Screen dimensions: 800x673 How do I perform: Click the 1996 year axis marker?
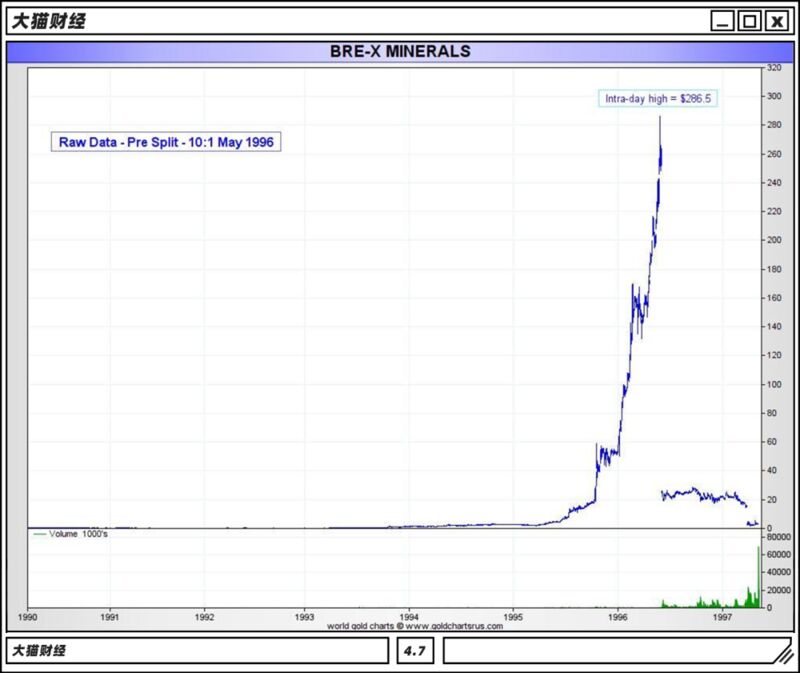pyautogui.click(x=617, y=617)
